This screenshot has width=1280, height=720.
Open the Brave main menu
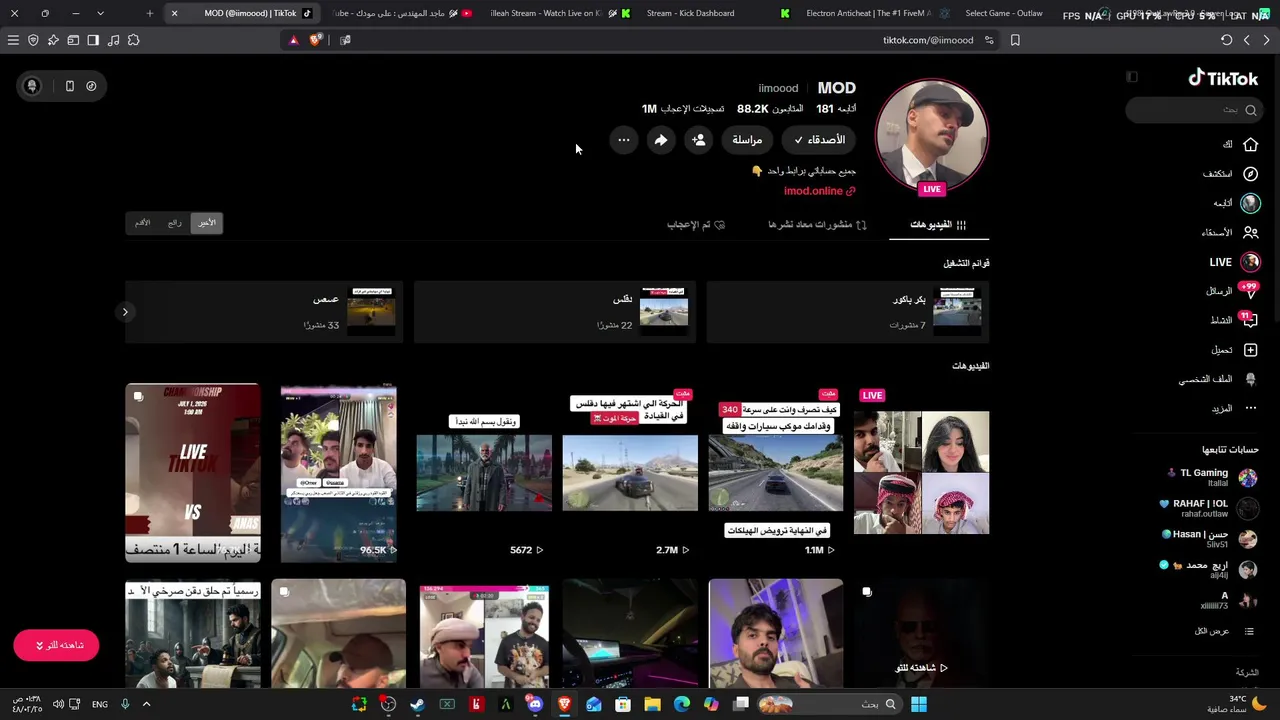click(13, 40)
